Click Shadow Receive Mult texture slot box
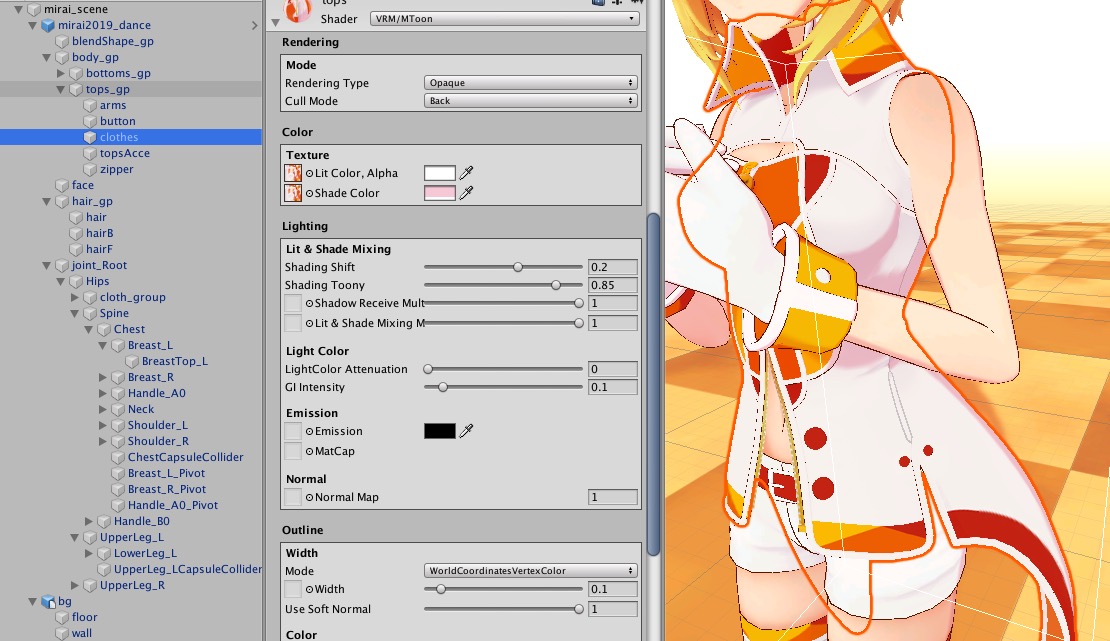 [292, 303]
